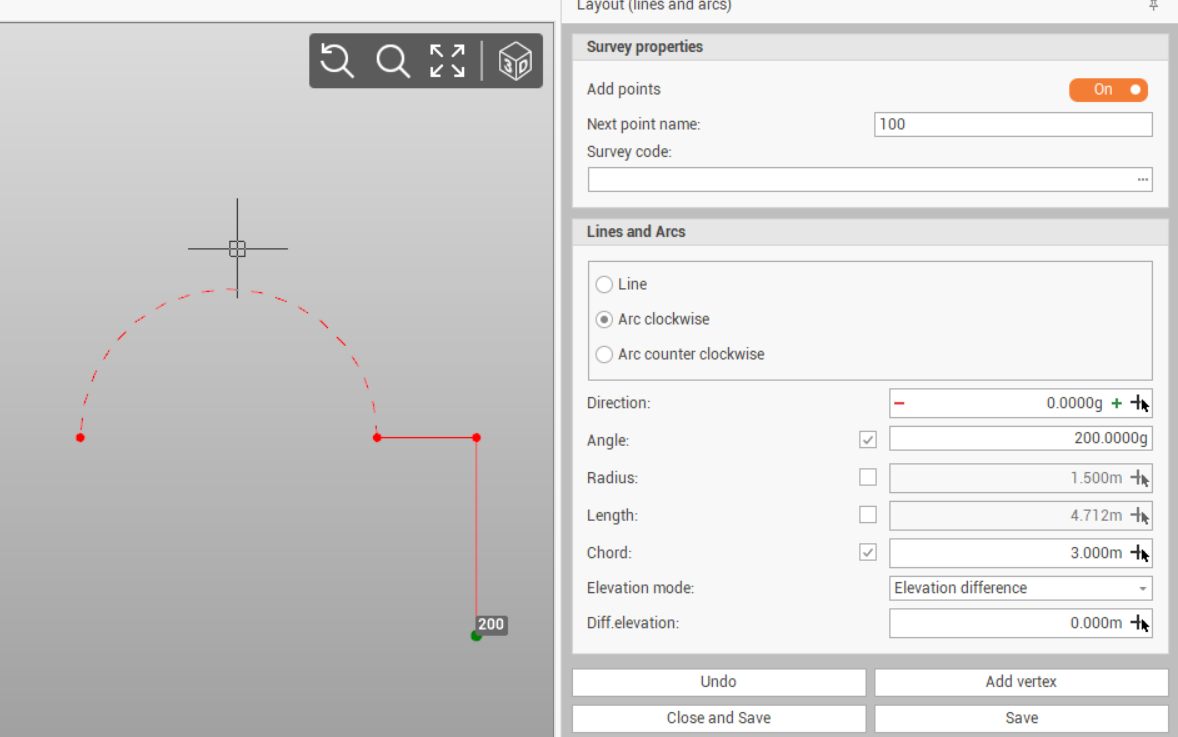This screenshot has width=1178, height=737.
Task: Click the Close and Save button
Action: click(718, 718)
